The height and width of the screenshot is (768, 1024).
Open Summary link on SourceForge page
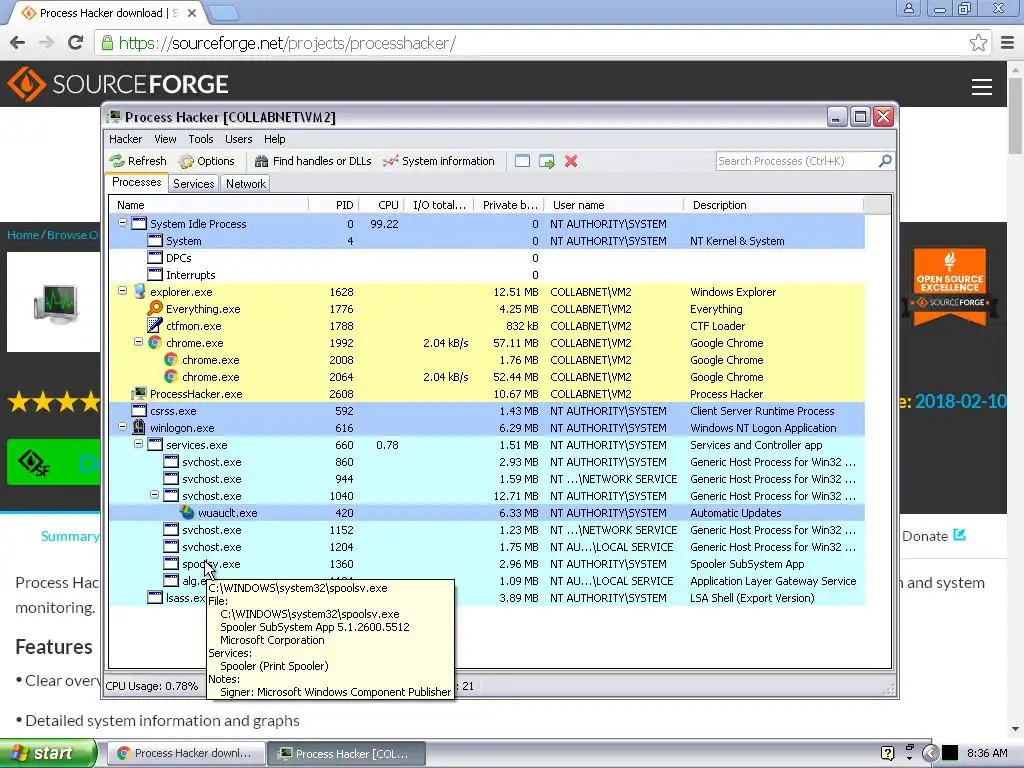(x=71, y=536)
